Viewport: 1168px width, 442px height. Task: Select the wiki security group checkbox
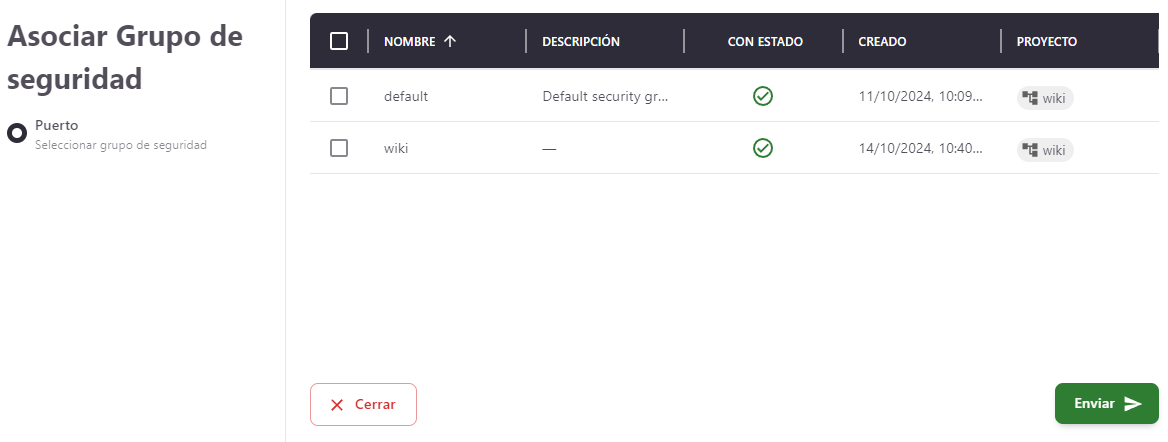(x=339, y=149)
